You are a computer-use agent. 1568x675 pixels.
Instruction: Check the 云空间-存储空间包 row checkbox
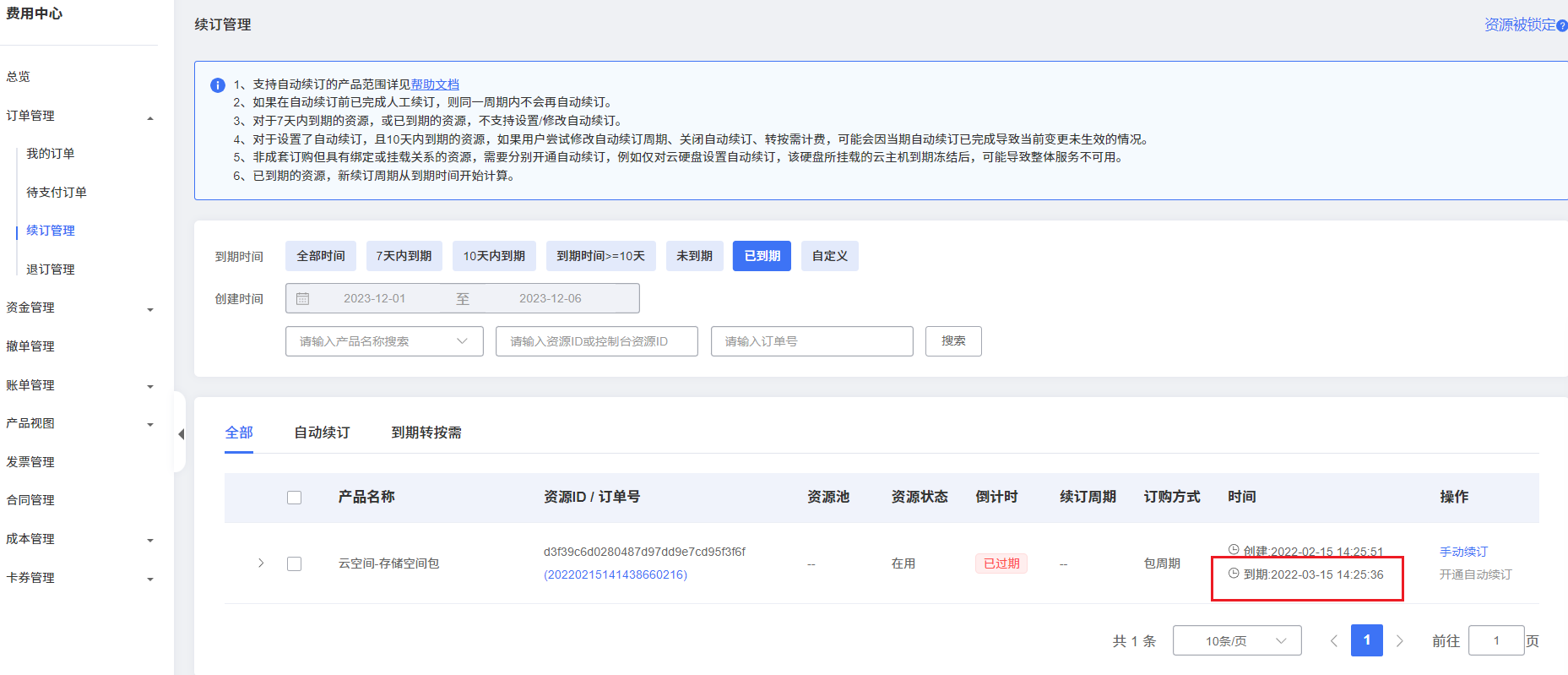point(294,563)
